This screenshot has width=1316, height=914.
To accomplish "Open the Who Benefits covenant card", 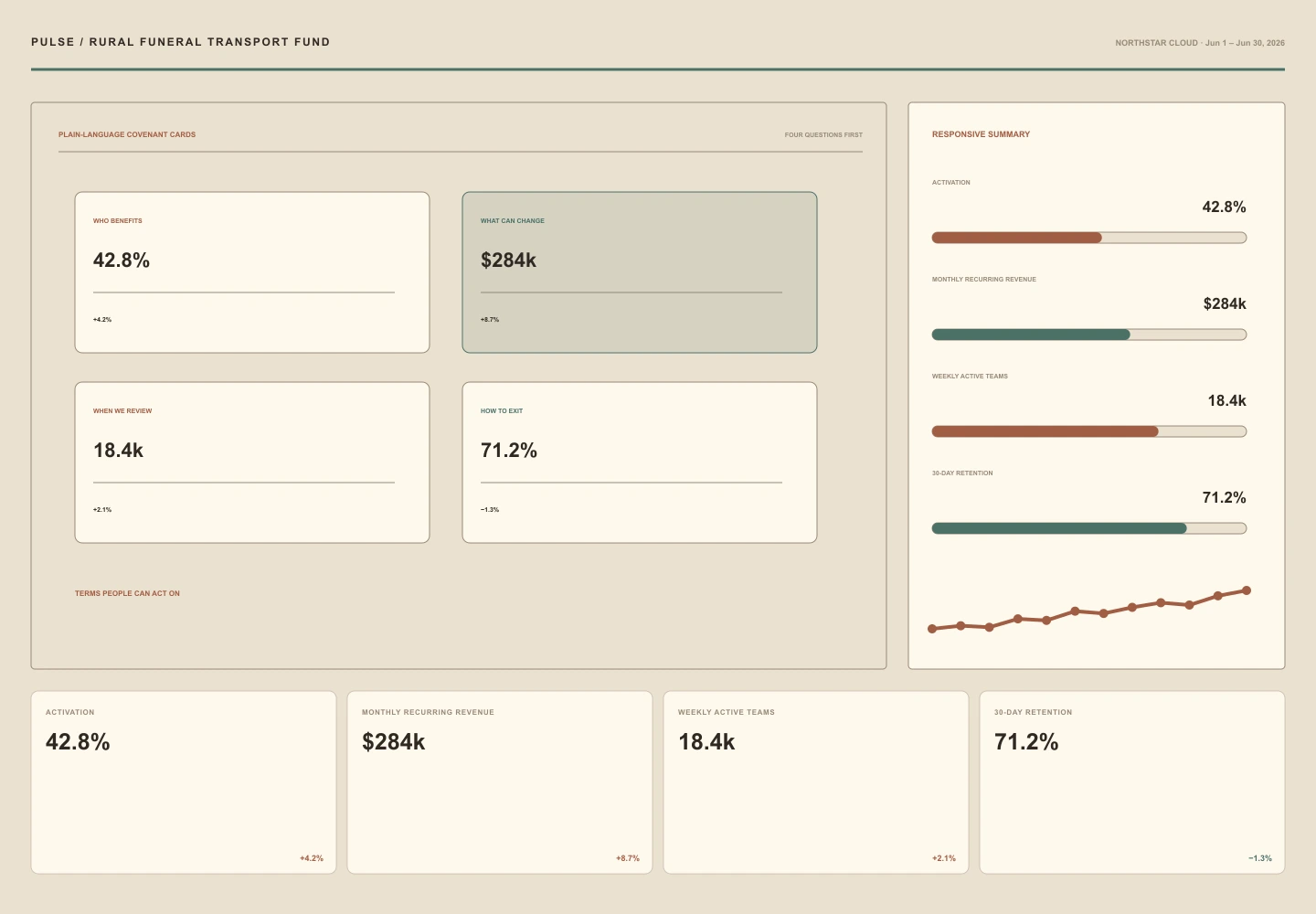I will pyautogui.click(x=252, y=272).
